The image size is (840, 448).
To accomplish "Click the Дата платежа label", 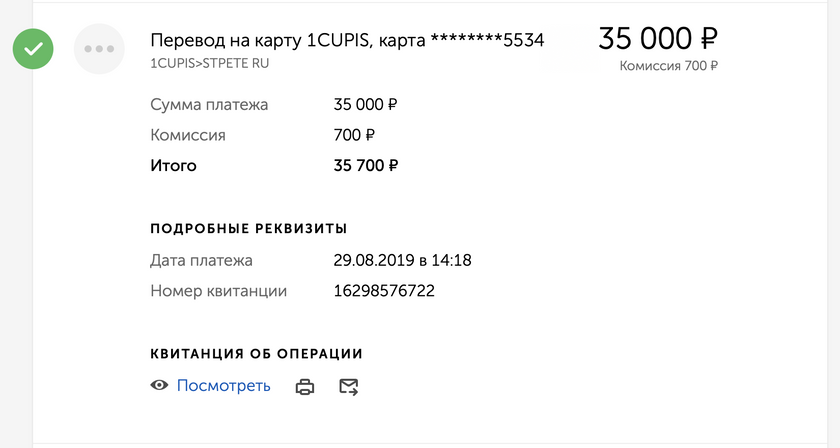I will [x=201, y=260].
